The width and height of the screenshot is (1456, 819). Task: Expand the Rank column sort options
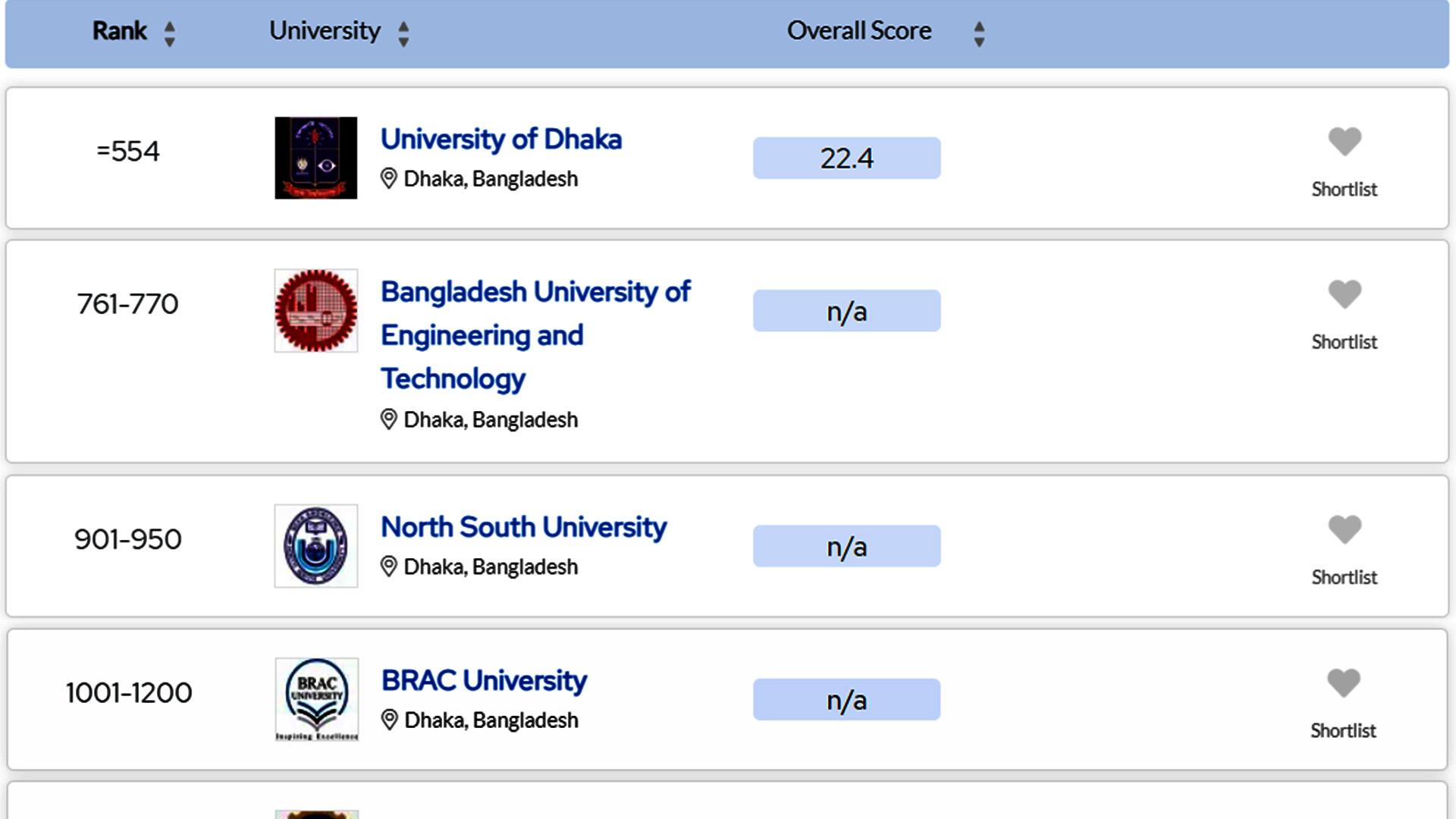tap(170, 32)
